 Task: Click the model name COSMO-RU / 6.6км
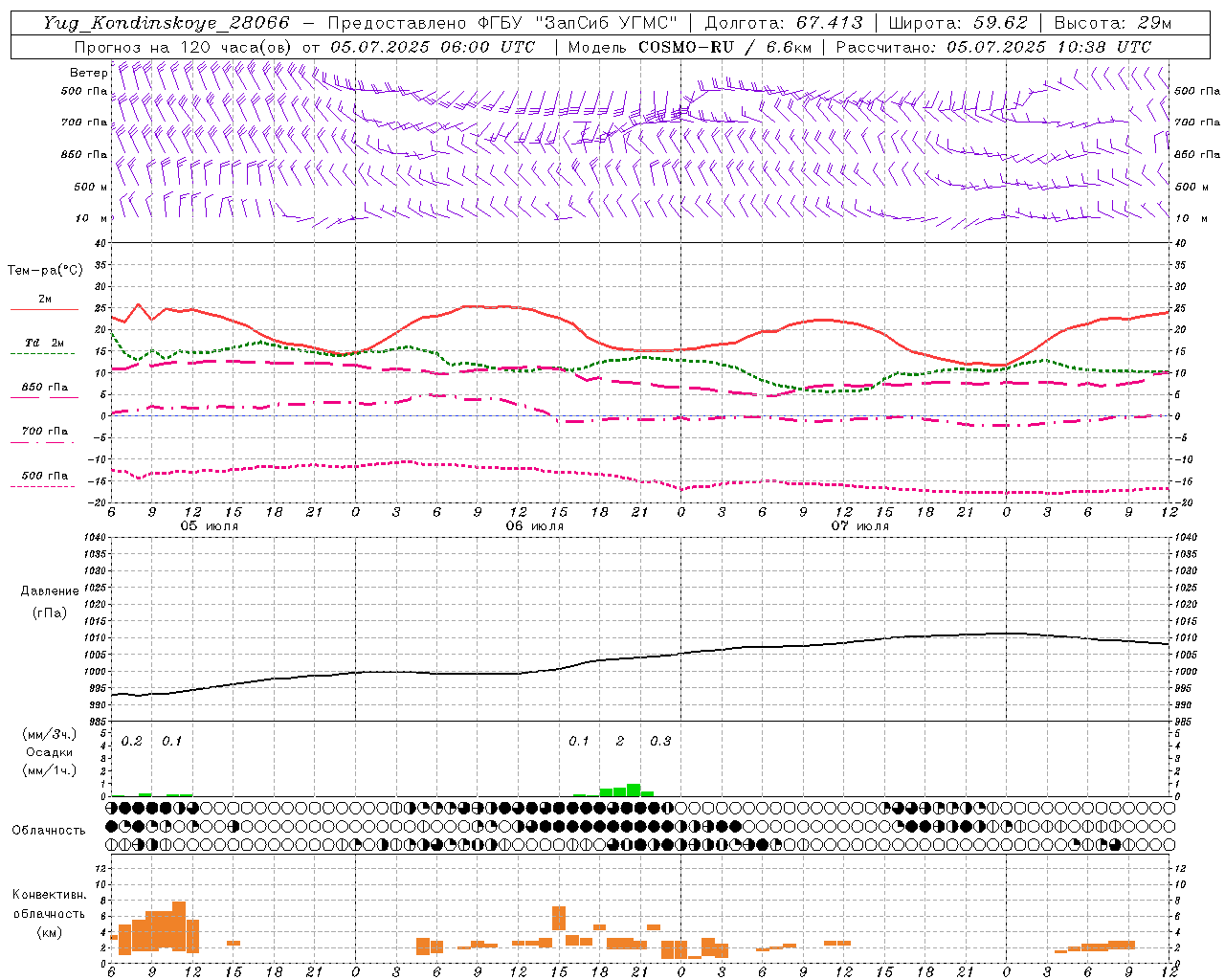click(724, 47)
